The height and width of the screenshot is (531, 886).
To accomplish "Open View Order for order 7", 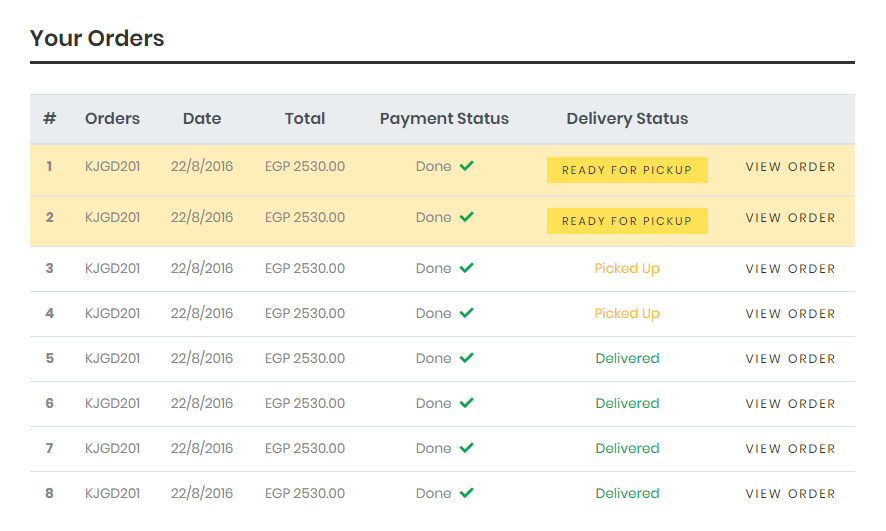I will pyautogui.click(x=790, y=449).
